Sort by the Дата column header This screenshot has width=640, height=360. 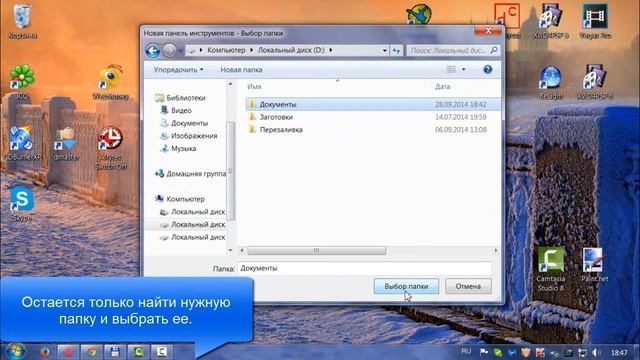442,87
